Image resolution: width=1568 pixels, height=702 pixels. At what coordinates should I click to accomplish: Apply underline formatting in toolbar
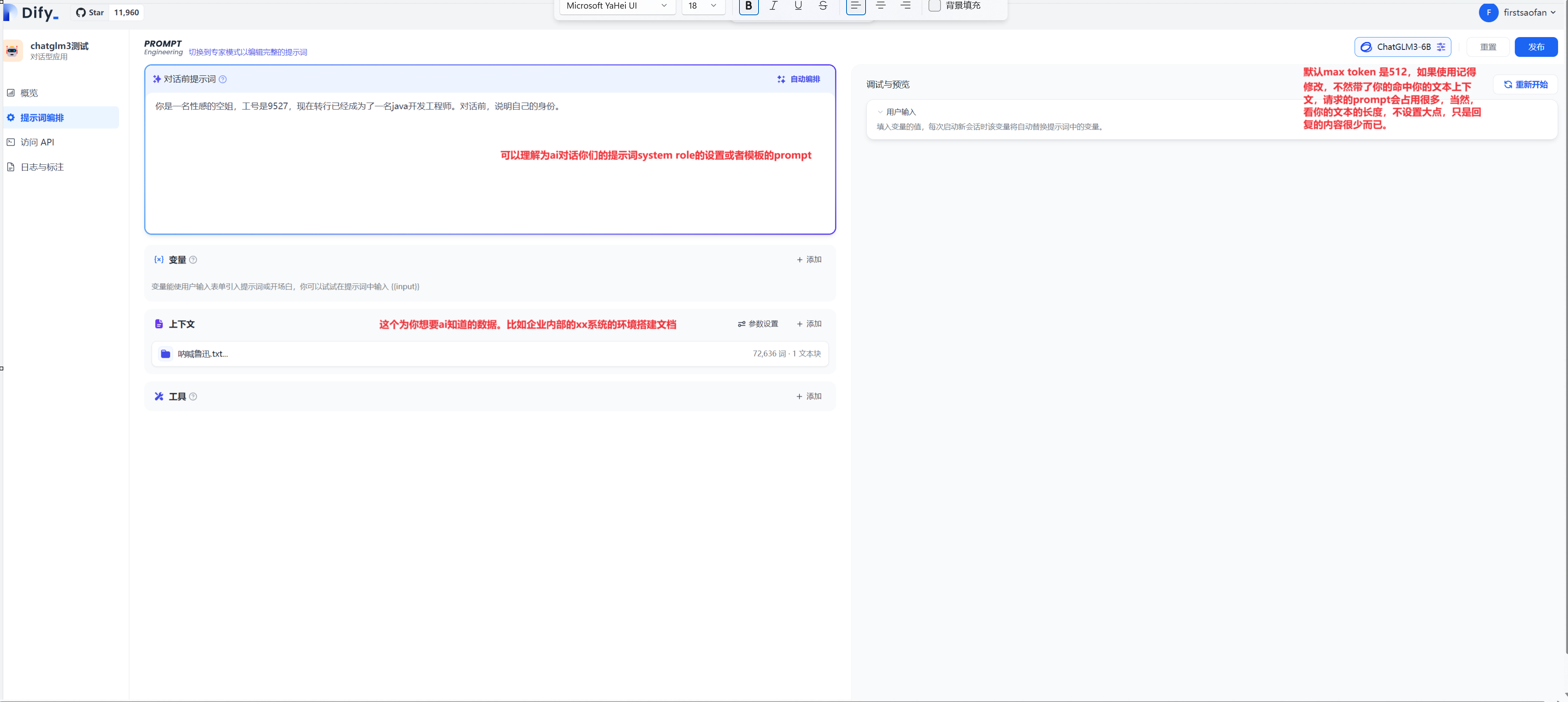[798, 6]
